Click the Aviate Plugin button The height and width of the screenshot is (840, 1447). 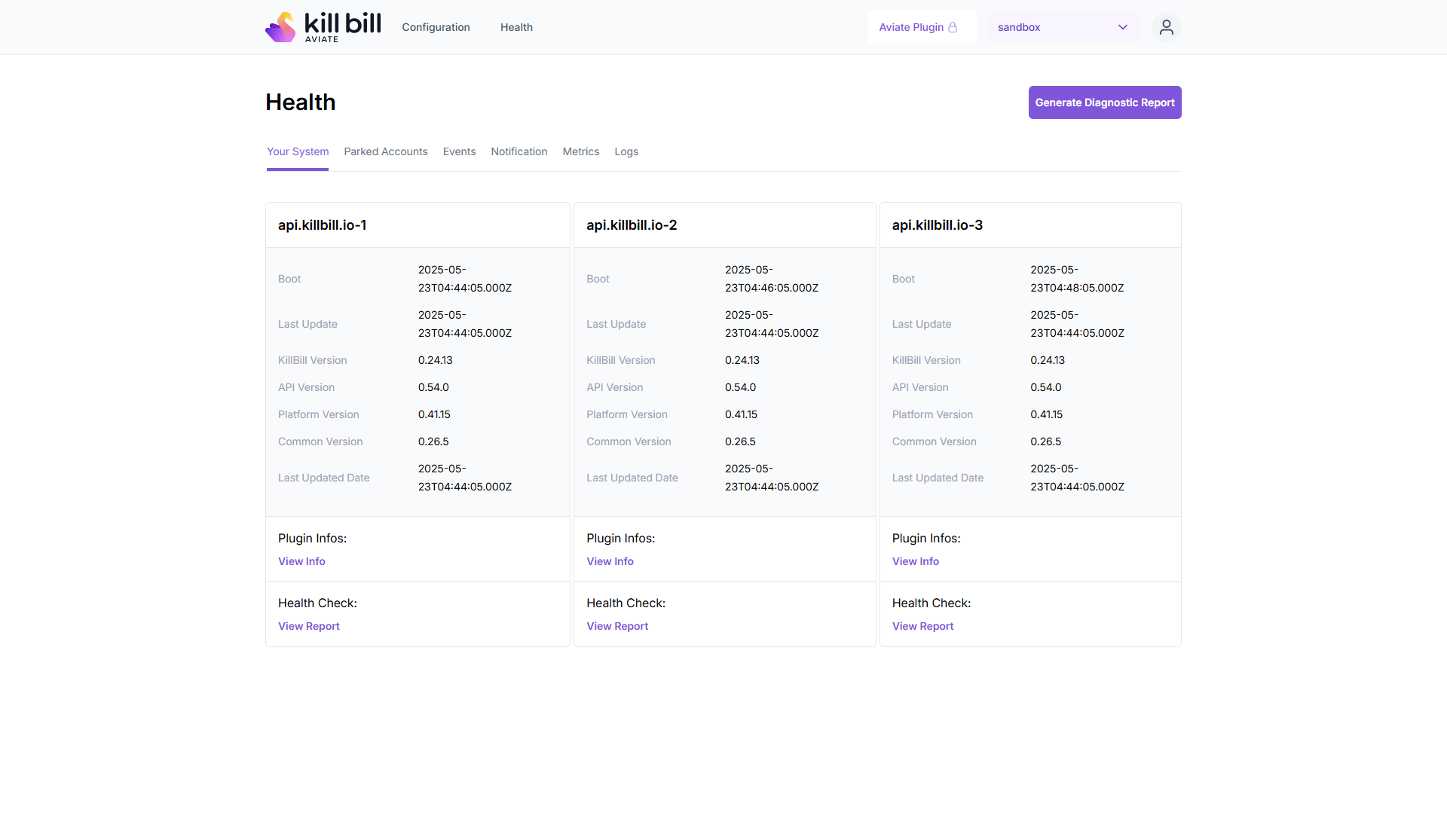pyautogui.click(x=912, y=27)
